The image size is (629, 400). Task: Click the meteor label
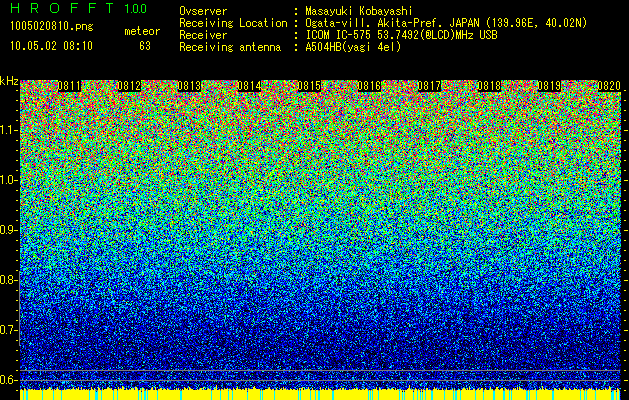(x=142, y=31)
